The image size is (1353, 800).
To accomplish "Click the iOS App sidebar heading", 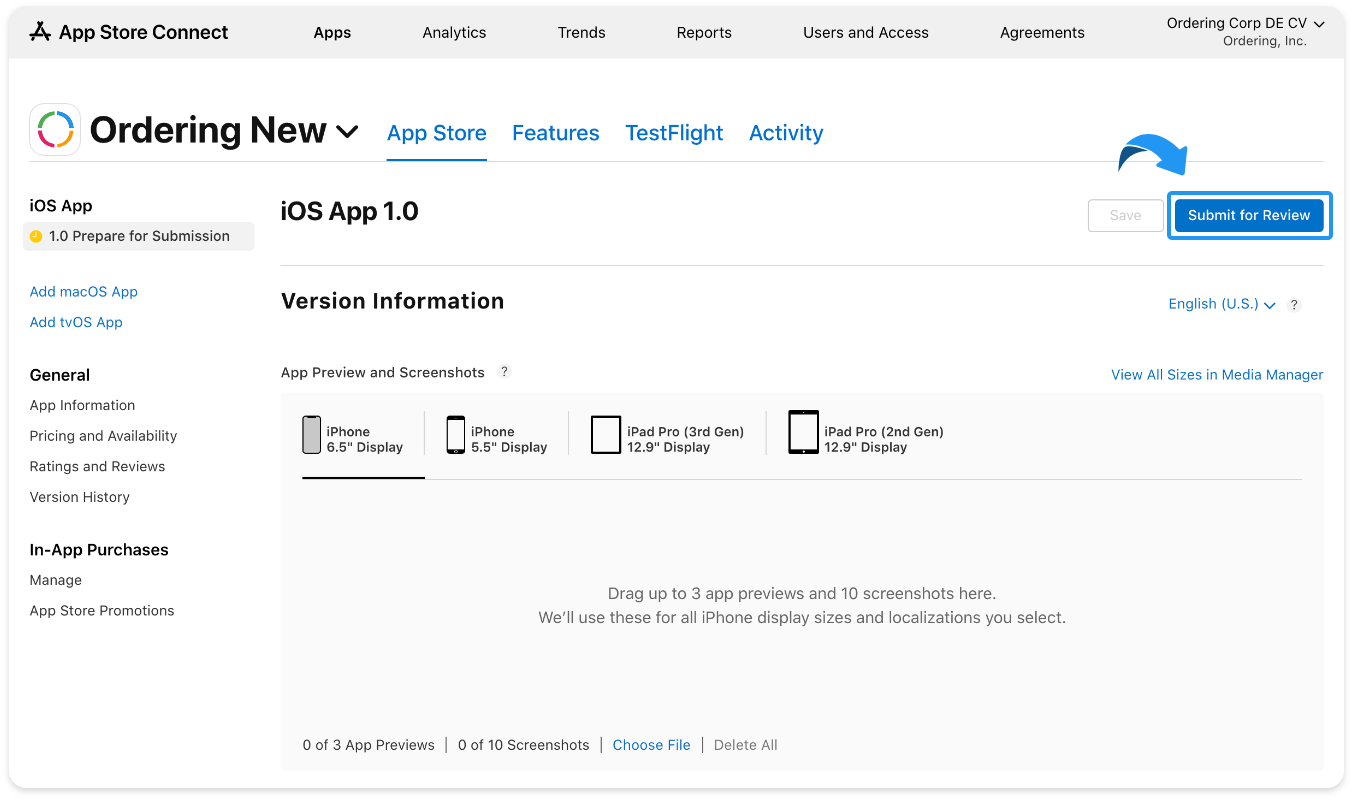I will pos(61,206).
